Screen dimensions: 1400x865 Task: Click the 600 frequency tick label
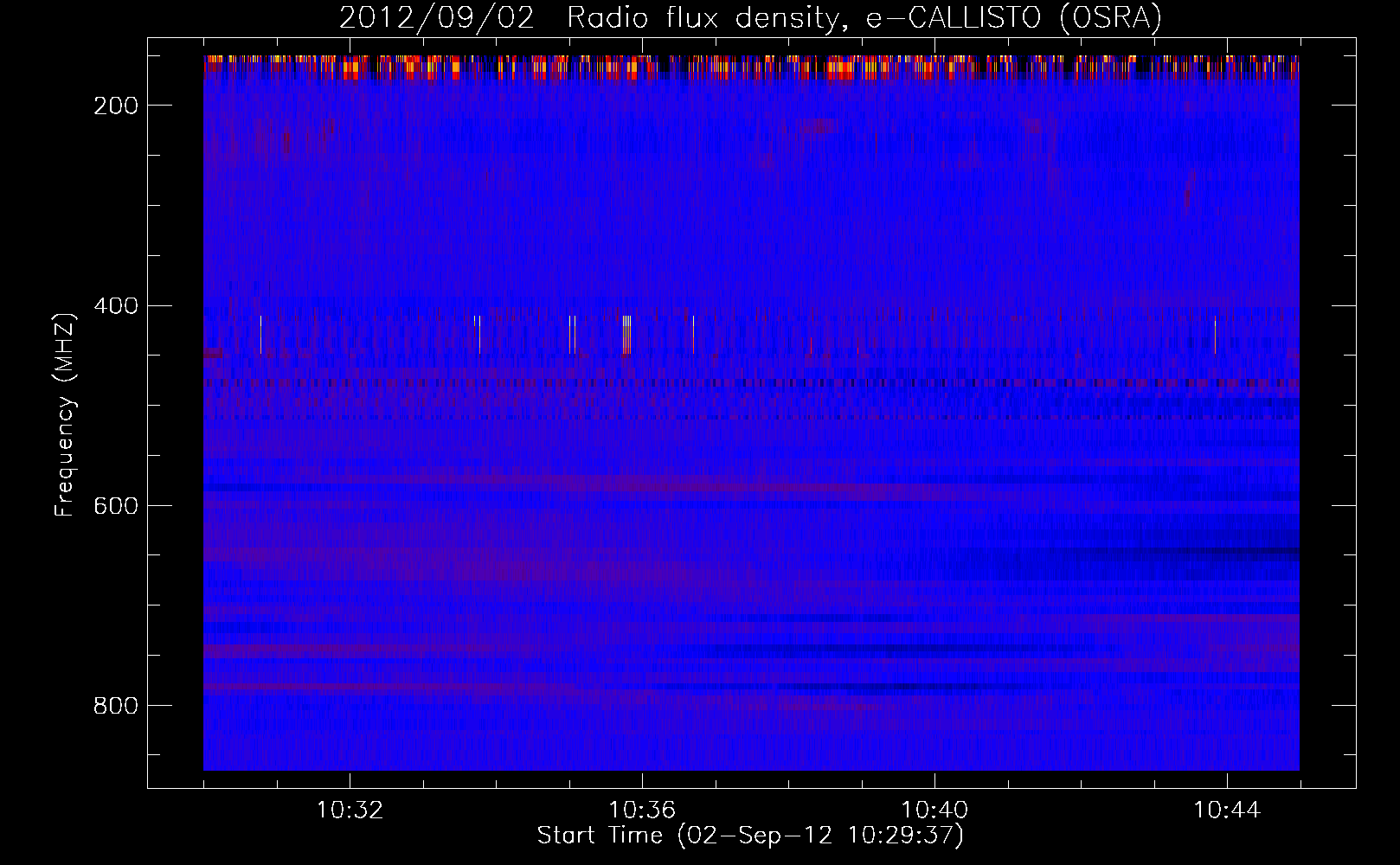click(x=116, y=506)
